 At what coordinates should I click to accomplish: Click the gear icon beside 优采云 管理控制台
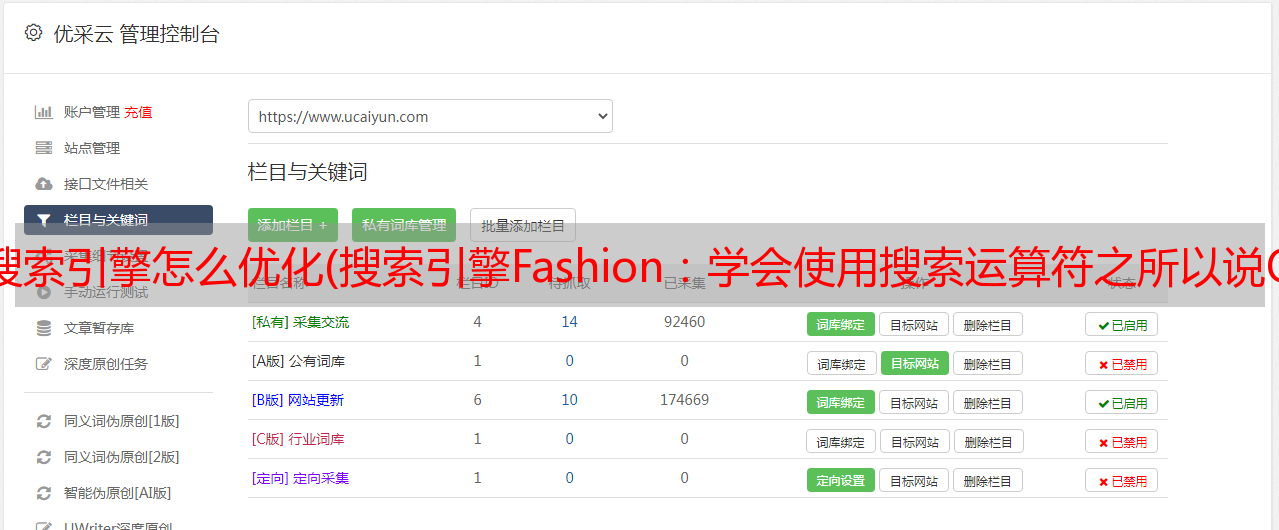[x=34, y=33]
